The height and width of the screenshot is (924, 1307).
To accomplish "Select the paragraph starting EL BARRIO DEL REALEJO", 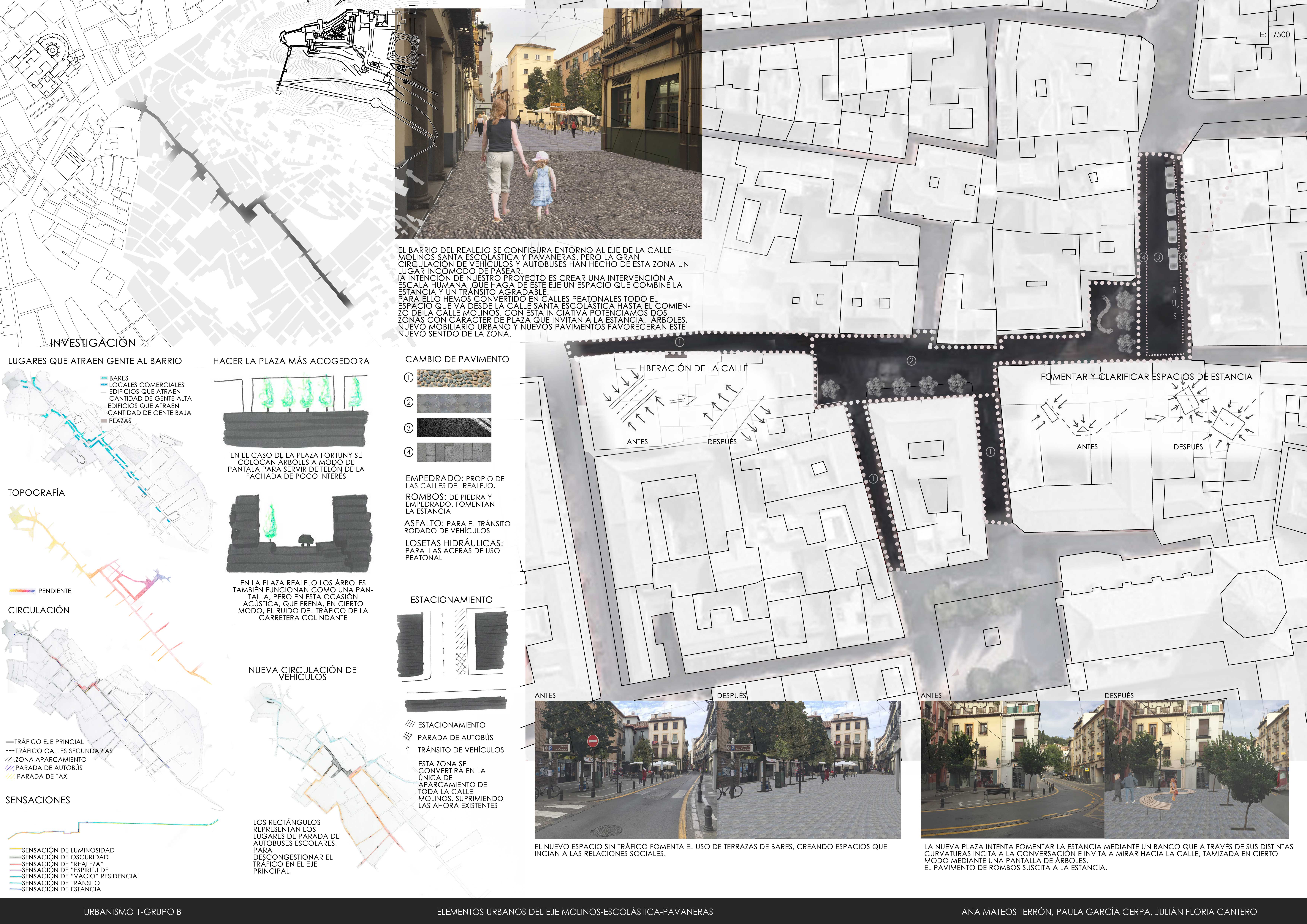I will coord(544,292).
